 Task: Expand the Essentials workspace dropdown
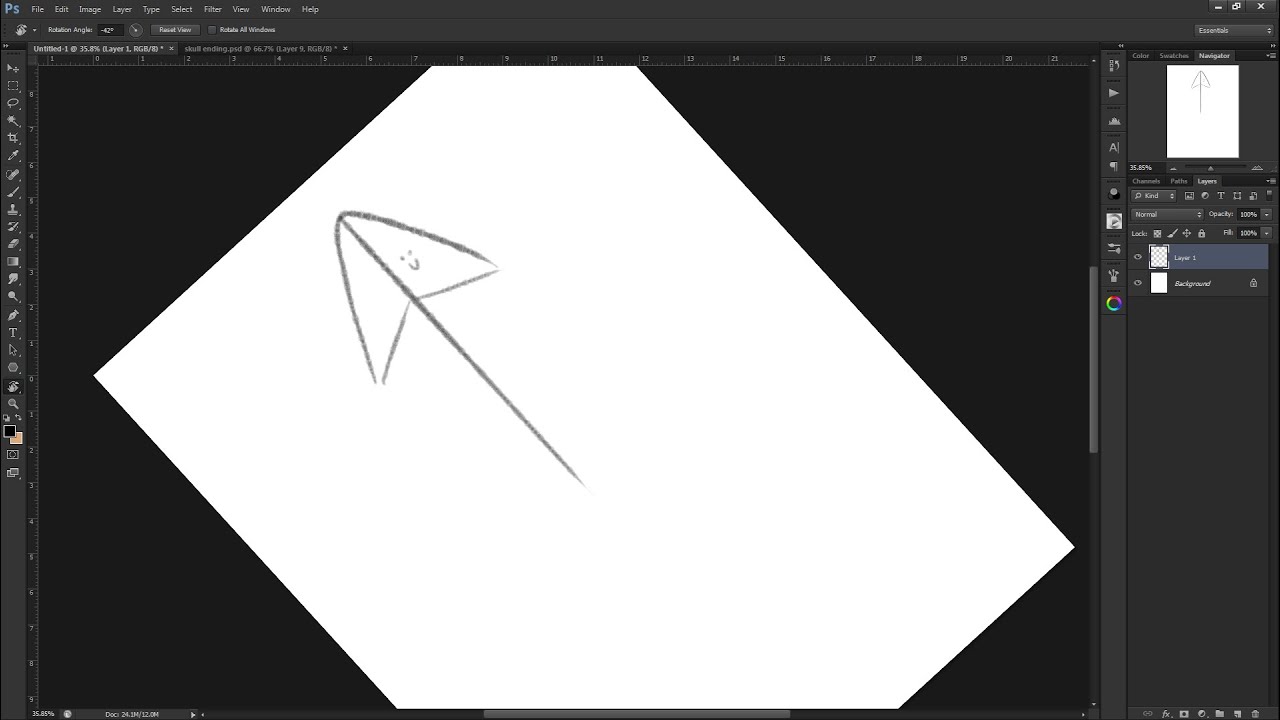(x=1235, y=30)
